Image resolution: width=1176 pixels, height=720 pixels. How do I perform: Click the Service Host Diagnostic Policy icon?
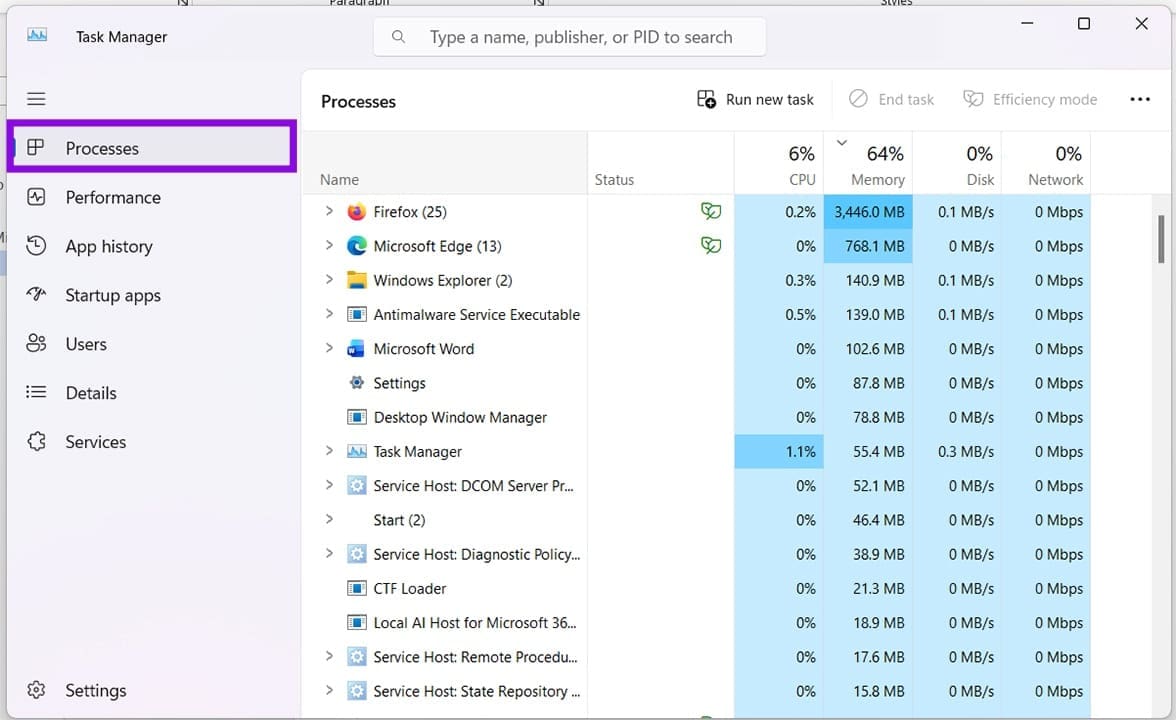[x=356, y=554]
